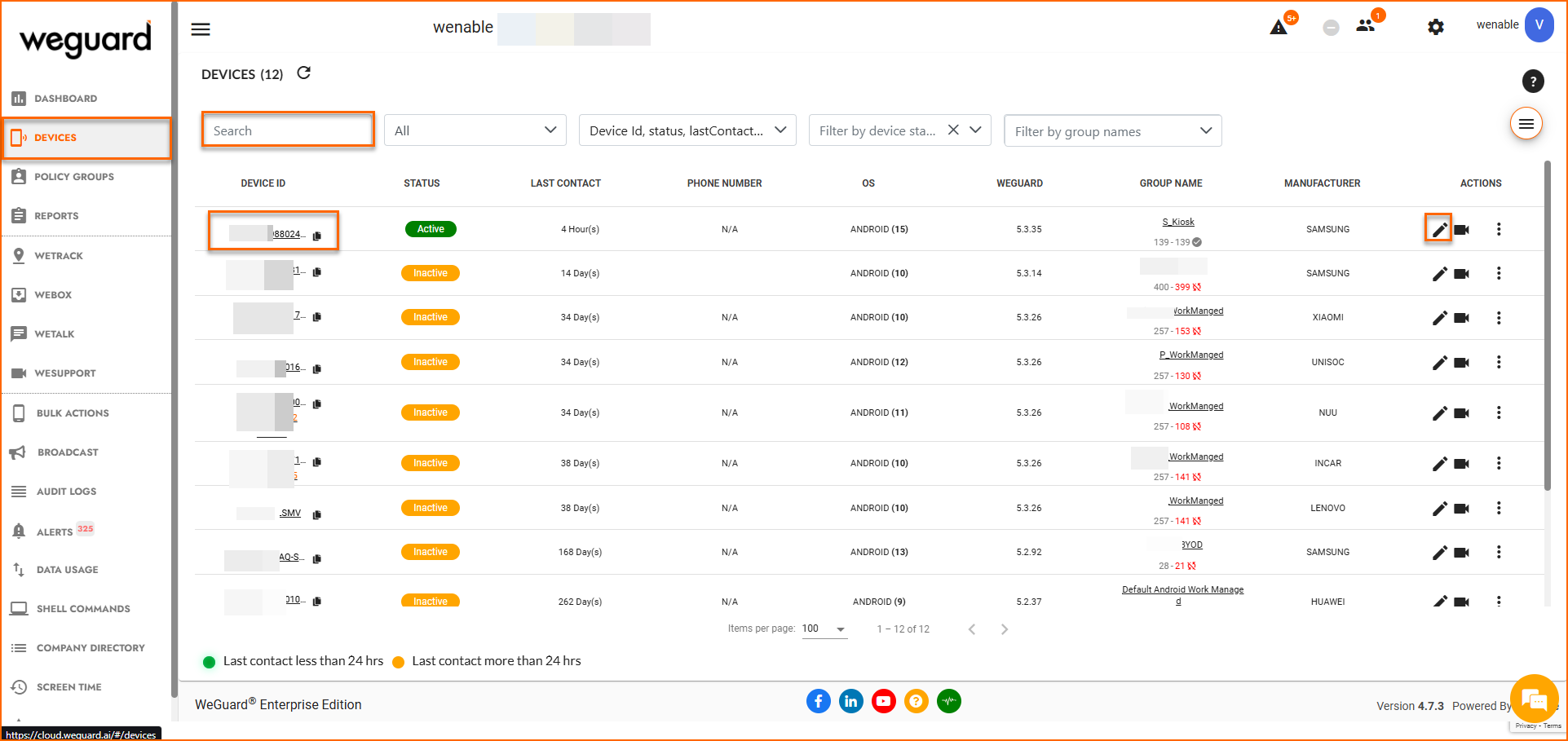Click the wenable user avatar V
This screenshot has width=1568, height=741.
1539,24
